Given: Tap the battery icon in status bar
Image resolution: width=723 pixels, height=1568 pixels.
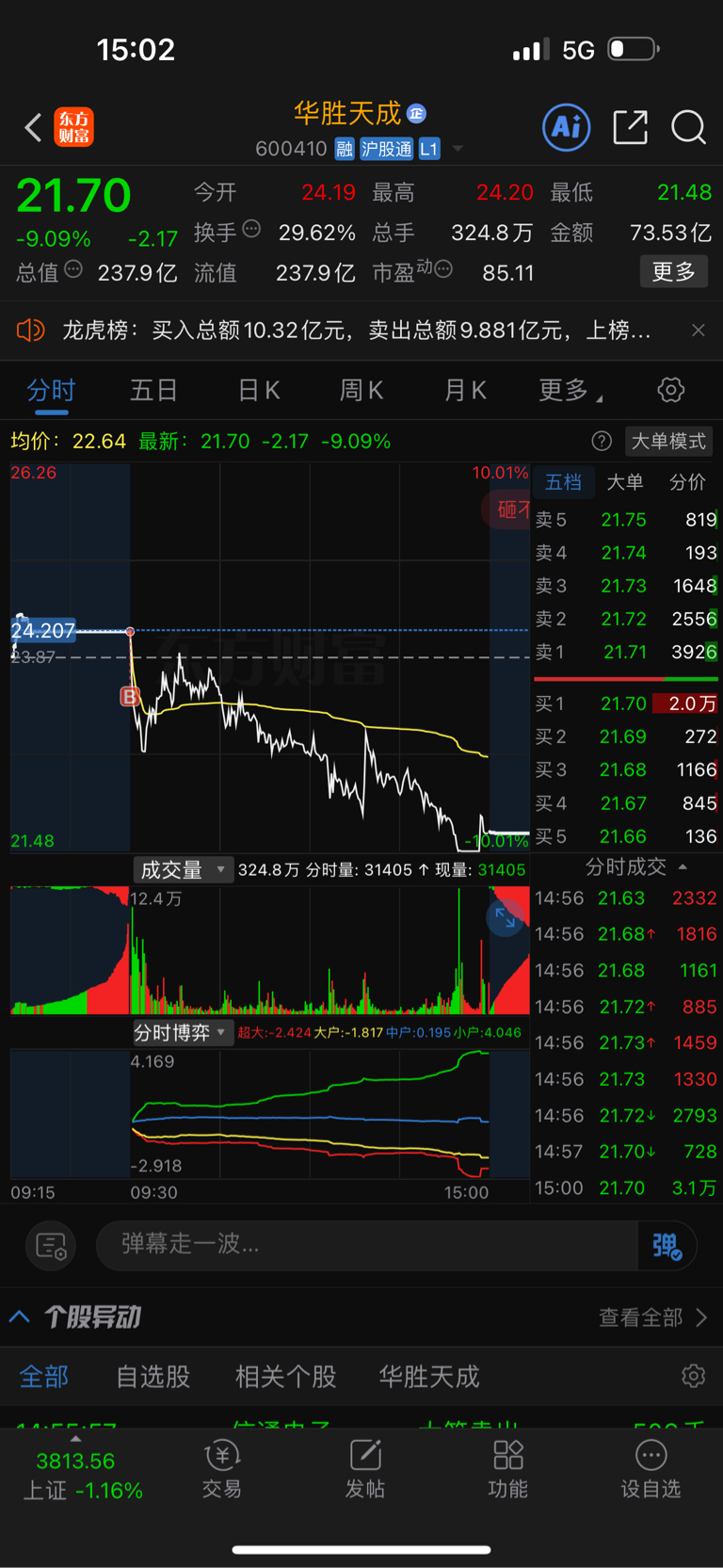Looking at the screenshot, I should [633, 49].
